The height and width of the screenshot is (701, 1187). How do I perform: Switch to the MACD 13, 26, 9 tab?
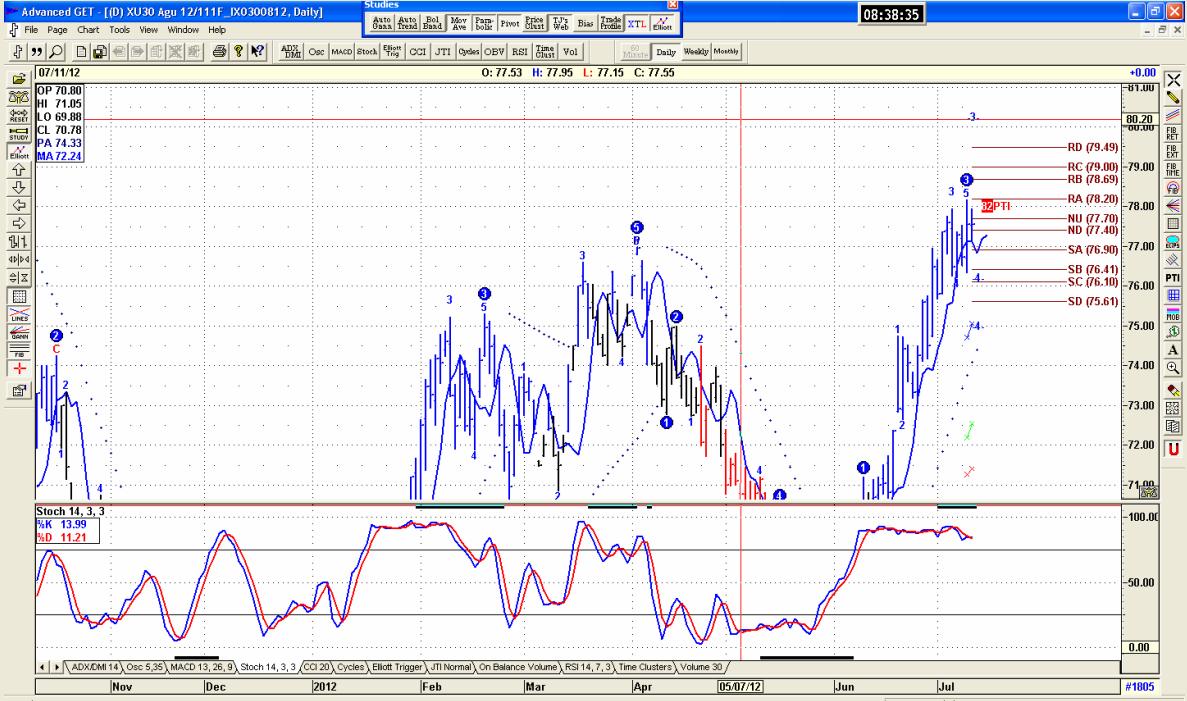click(x=201, y=667)
